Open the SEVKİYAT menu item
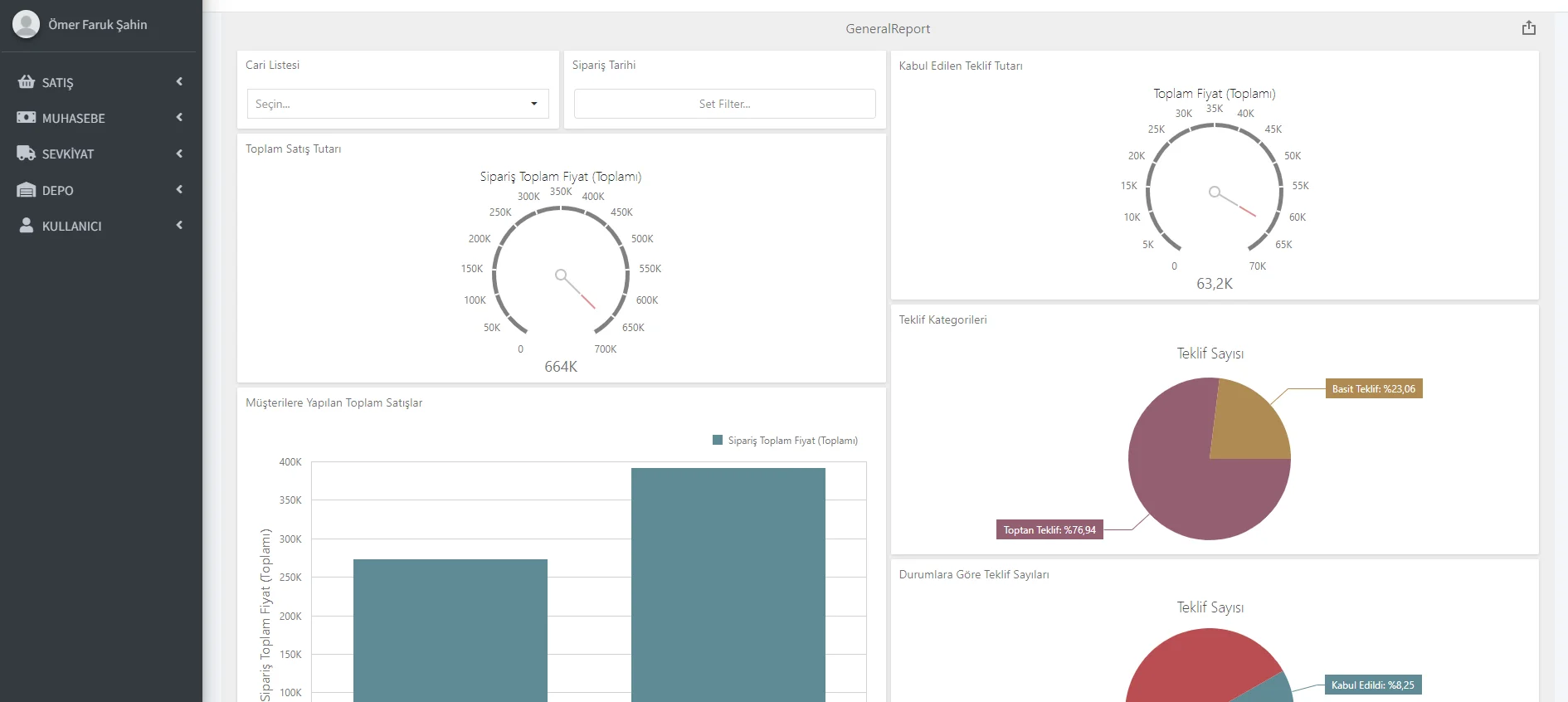 (x=100, y=154)
